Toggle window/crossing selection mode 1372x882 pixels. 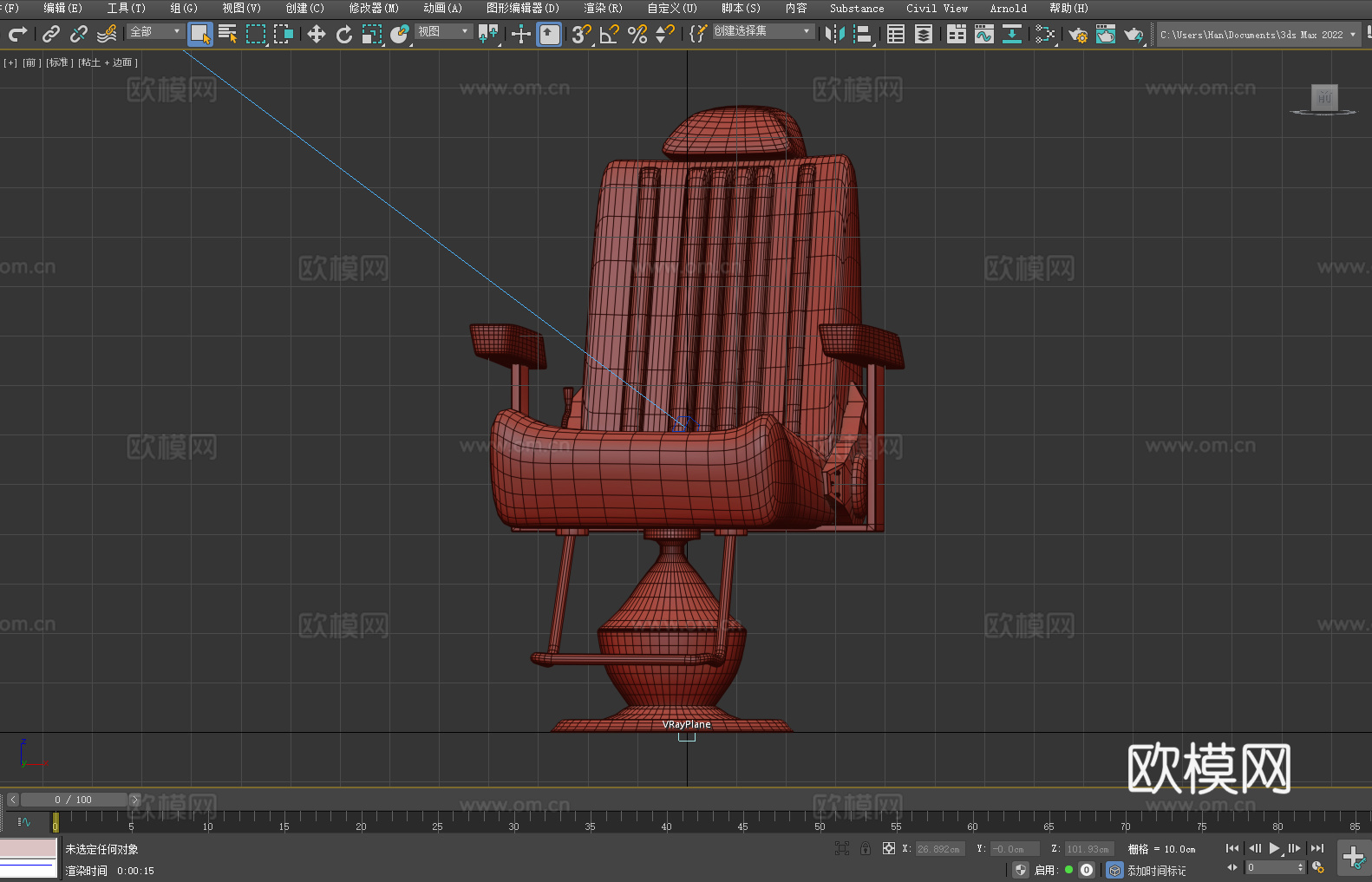pyautogui.click(x=284, y=34)
